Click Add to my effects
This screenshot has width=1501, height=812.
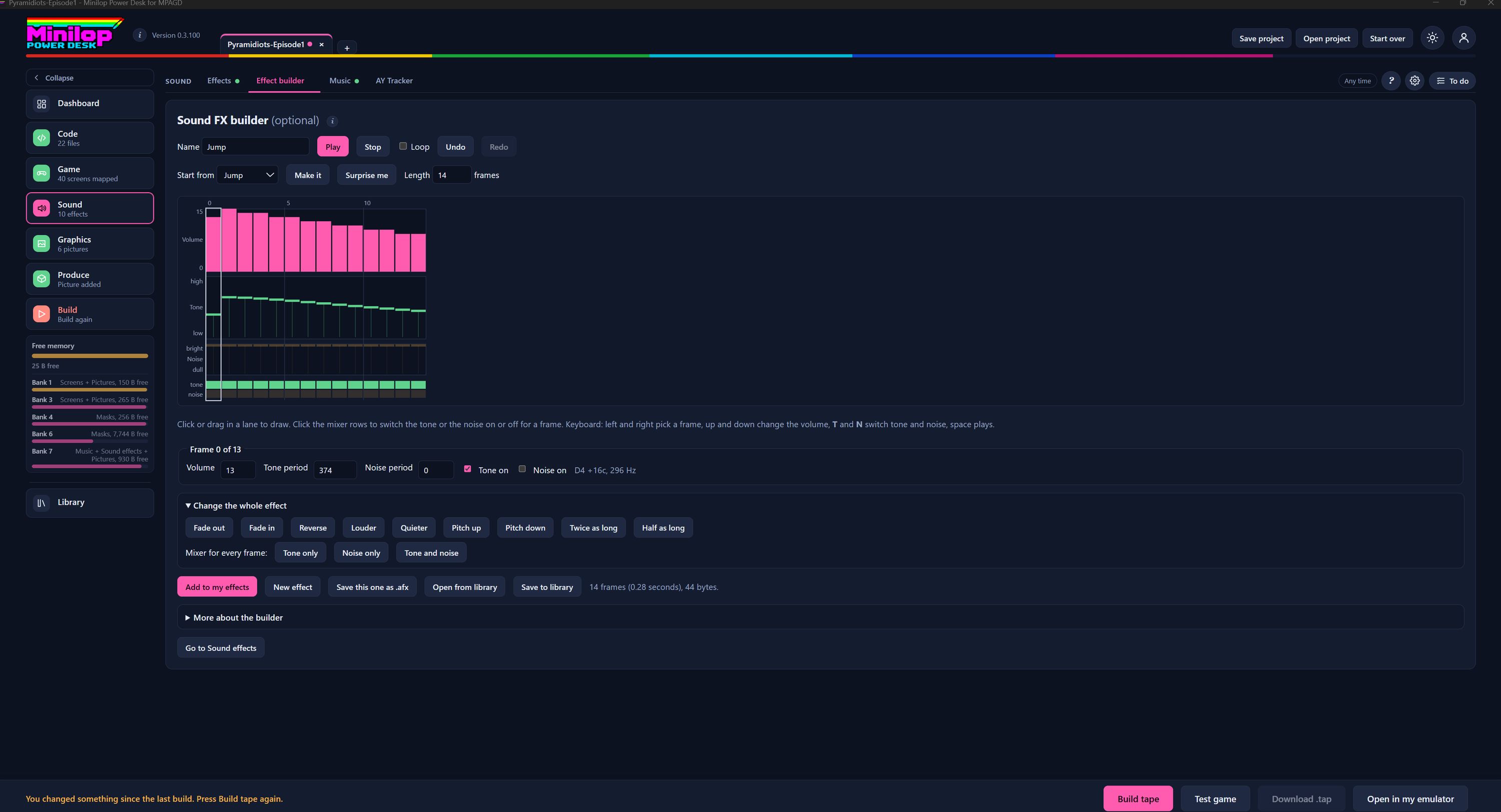(x=217, y=587)
